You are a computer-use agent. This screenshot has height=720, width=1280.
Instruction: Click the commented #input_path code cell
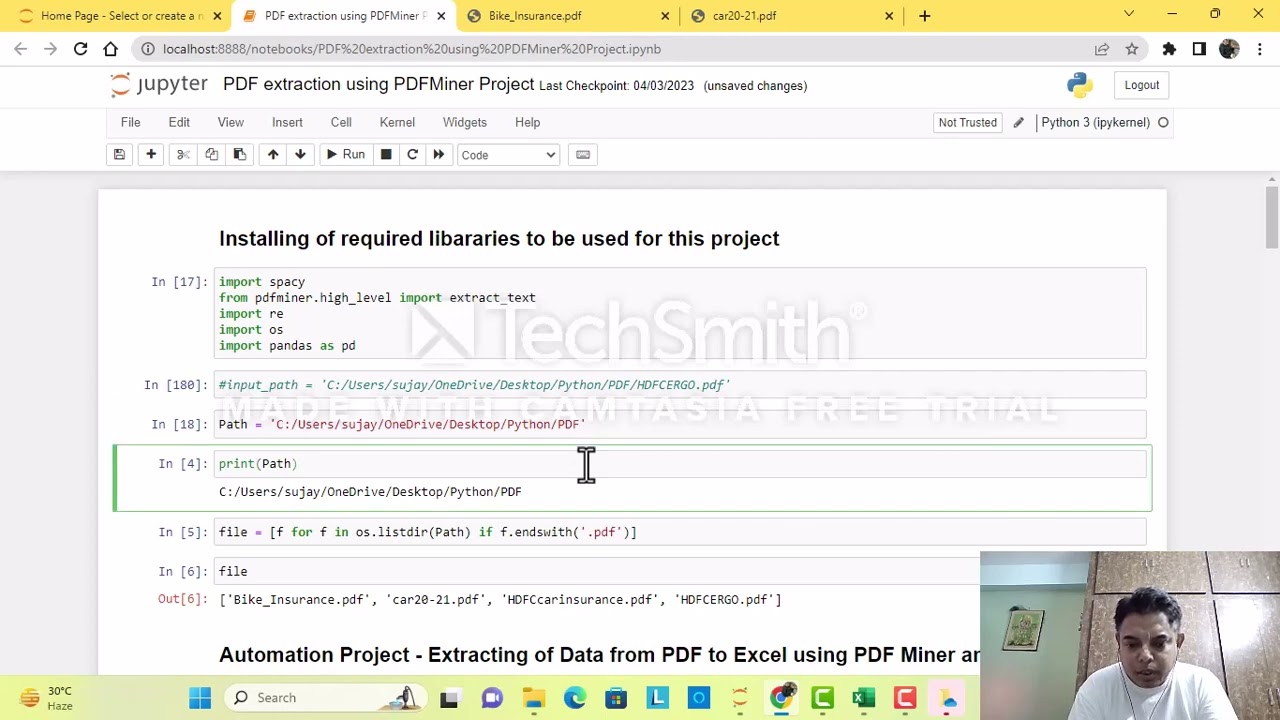click(x=680, y=385)
